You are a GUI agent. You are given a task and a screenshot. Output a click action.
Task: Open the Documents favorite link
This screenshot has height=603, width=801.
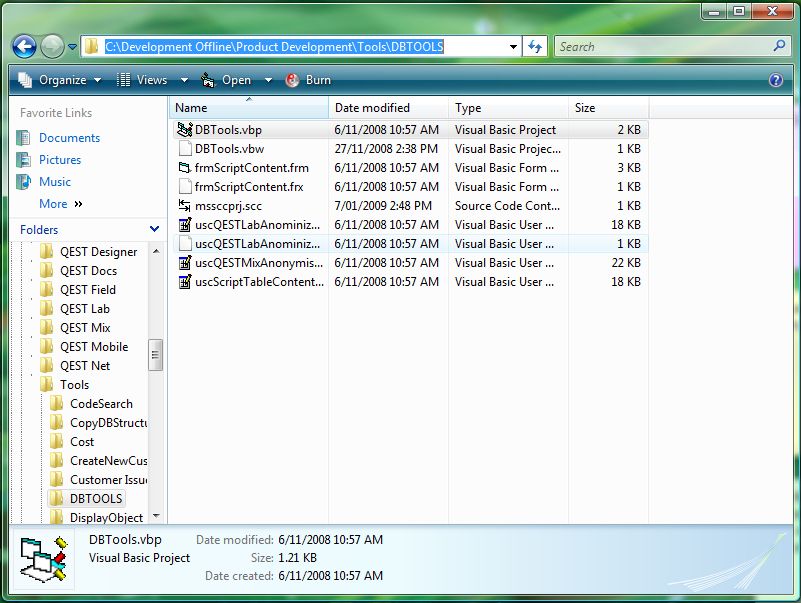tap(69, 138)
